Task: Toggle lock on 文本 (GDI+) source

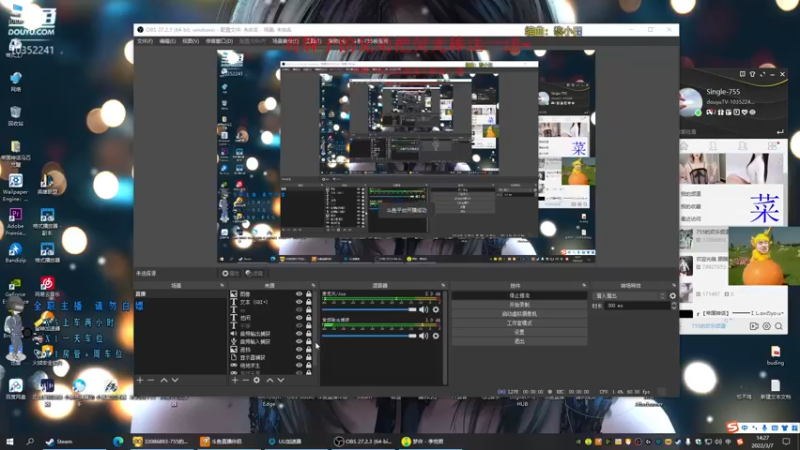Action: pyautogui.click(x=309, y=302)
